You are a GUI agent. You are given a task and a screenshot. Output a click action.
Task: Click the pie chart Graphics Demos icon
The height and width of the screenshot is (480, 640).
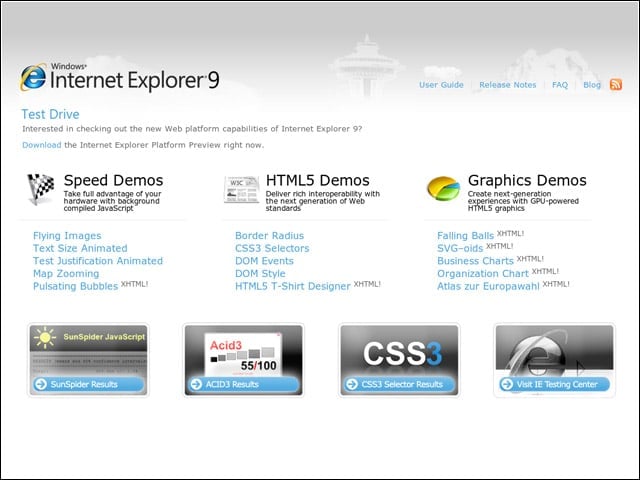point(443,188)
